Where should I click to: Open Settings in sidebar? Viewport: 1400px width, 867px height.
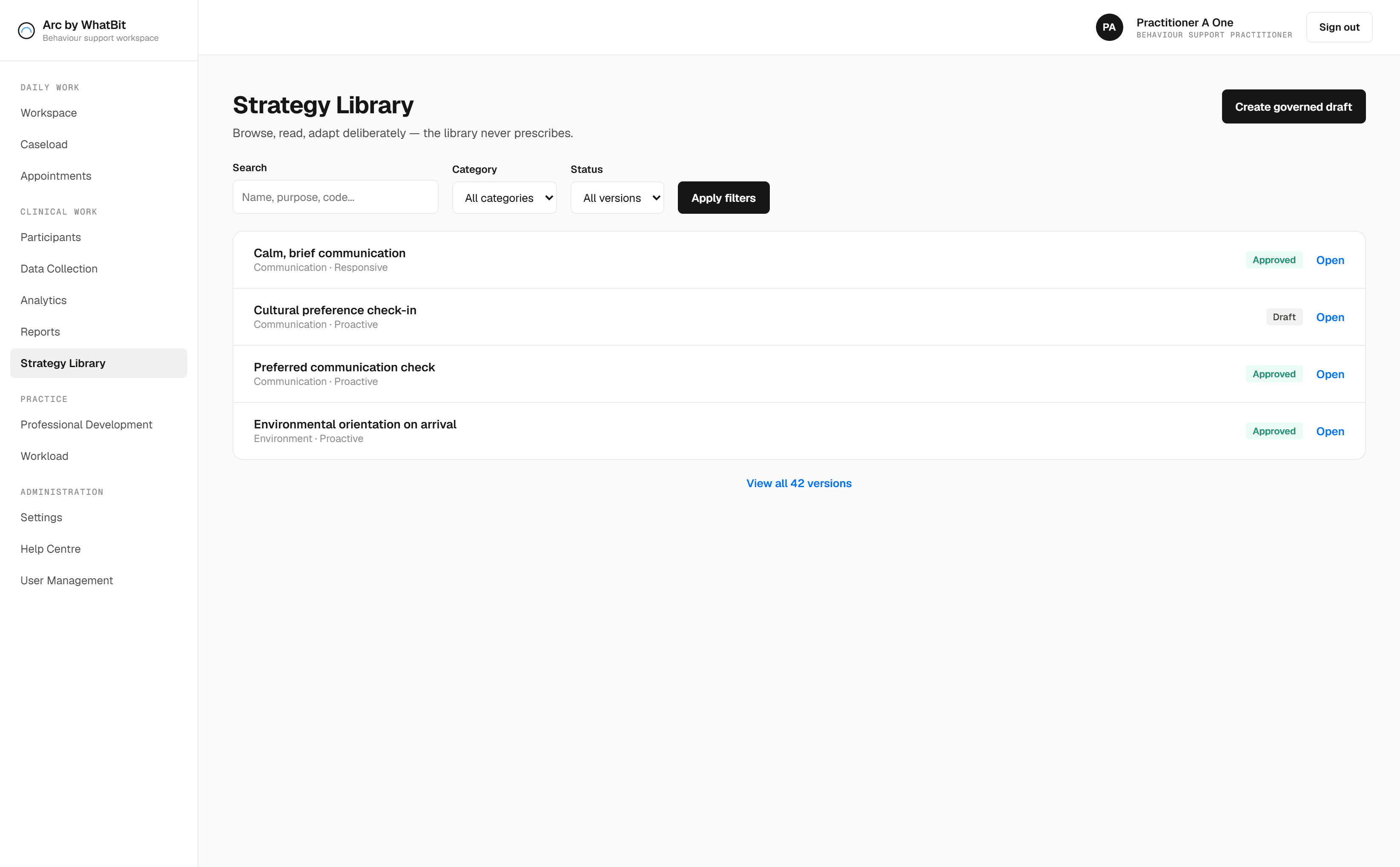pyautogui.click(x=99, y=517)
